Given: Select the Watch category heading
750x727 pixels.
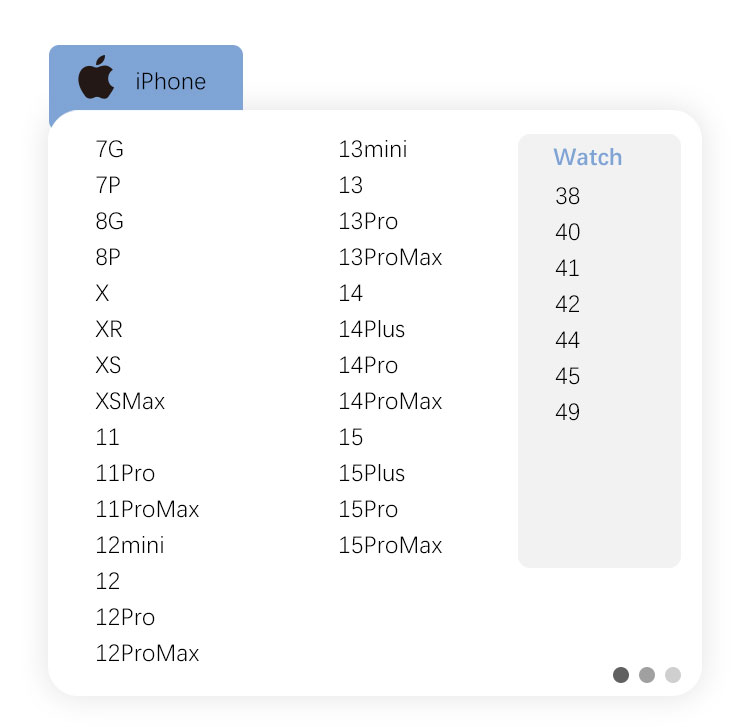Looking at the screenshot, I should pos(587,157).
